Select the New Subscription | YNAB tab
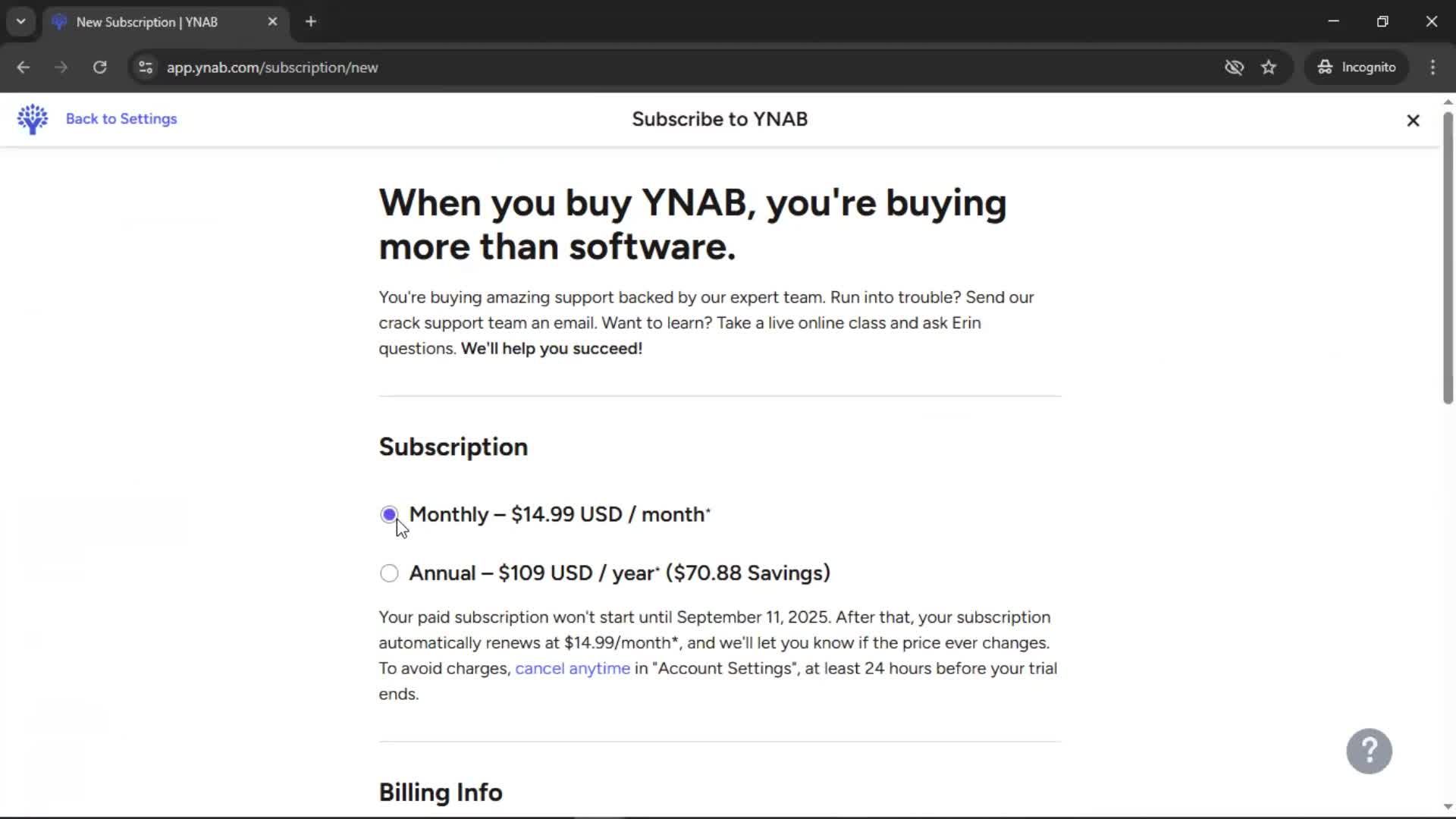This screenshot has width=1456, height=819. pos(165,22)
